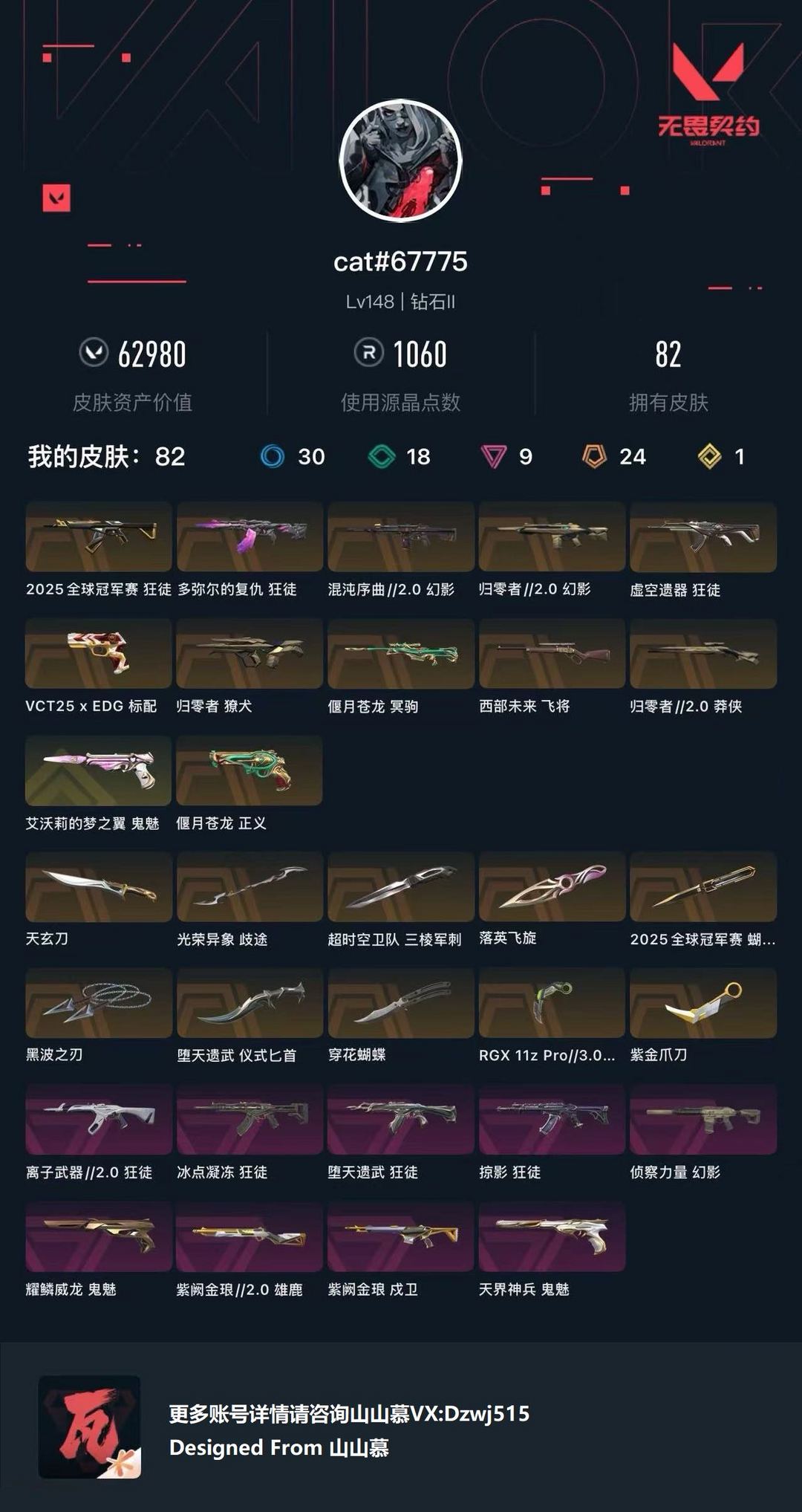Viewport: 802px width, 1512px height.
Task: Select the 天玄刀 melee skin thumbnail
Action: point(99,886)
